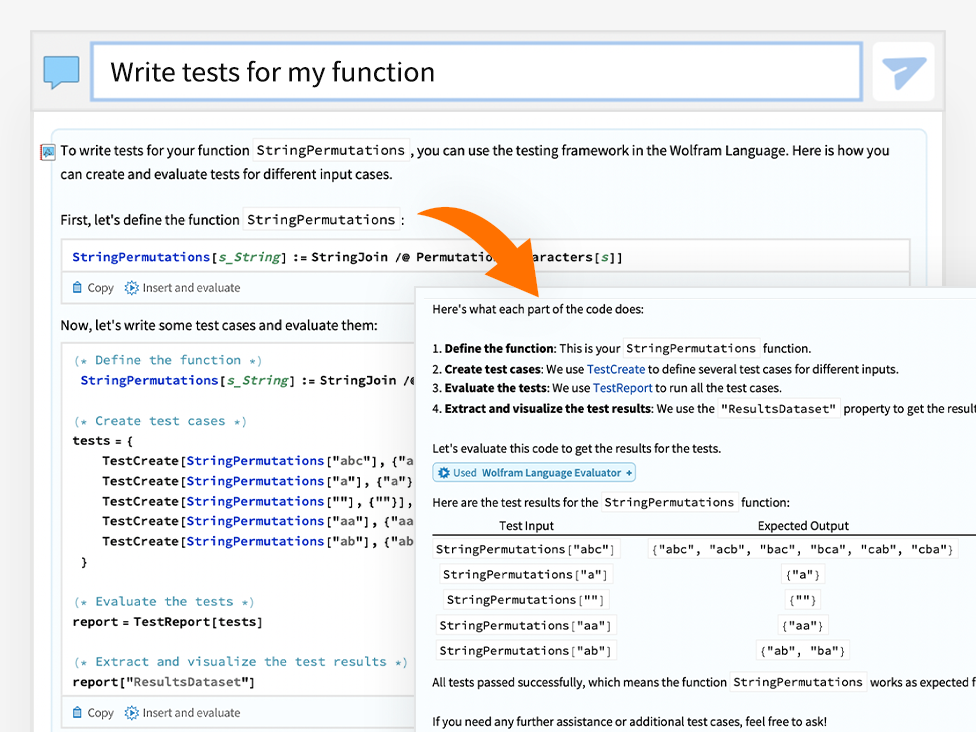
Task: Click the gear icon of the first Insert and evaluate
Action: 132,288
